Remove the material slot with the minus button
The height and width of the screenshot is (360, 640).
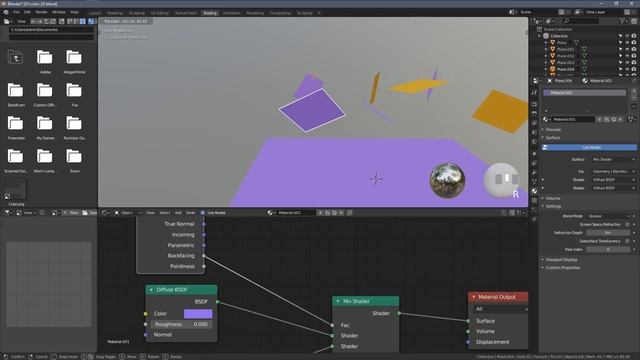pos(634,99)
